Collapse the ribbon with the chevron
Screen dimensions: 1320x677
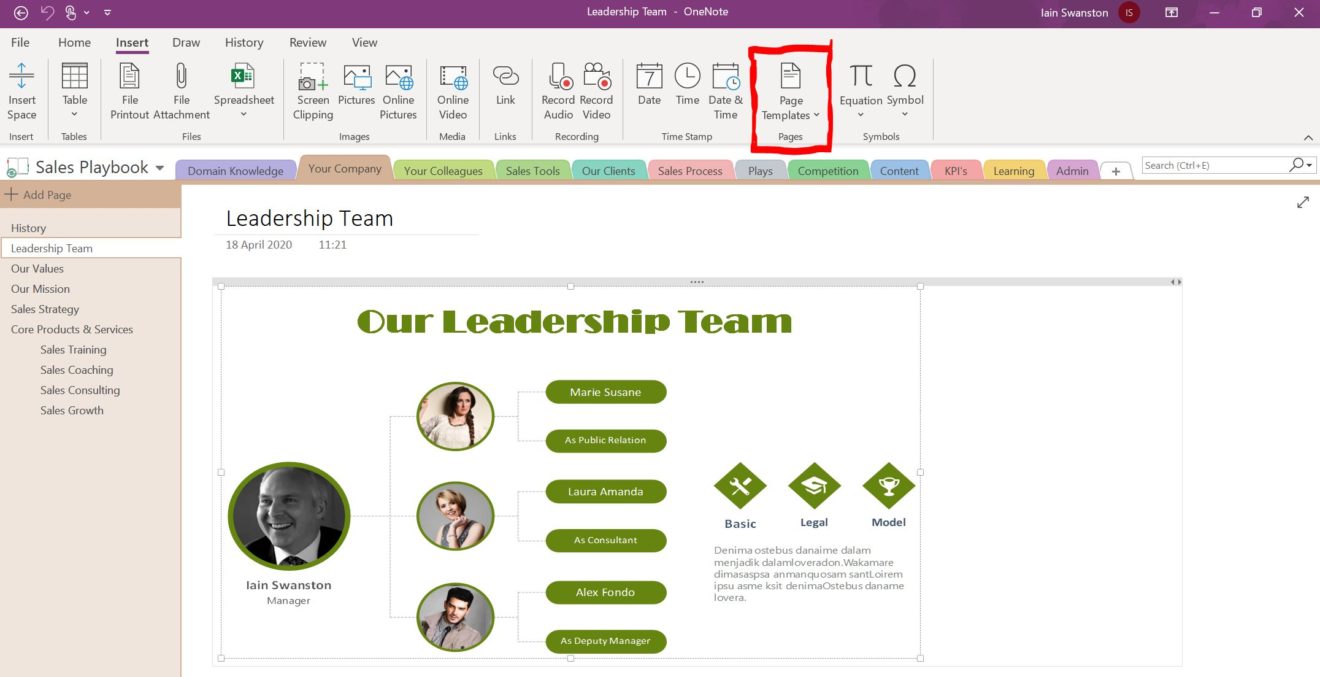[x=1307, y=138]
